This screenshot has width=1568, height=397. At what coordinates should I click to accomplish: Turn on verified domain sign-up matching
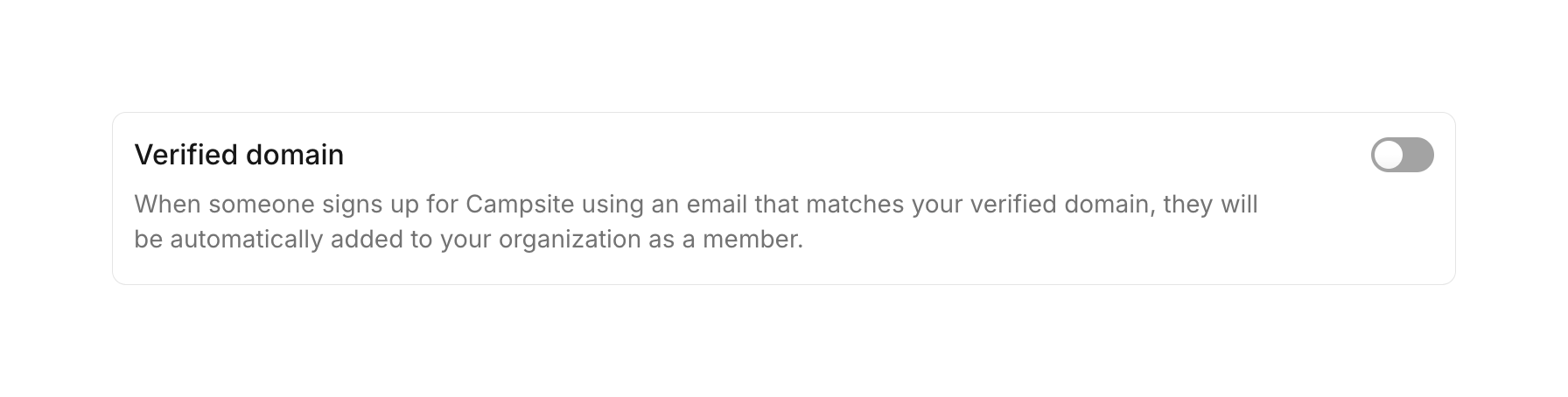coord(1402,155)
